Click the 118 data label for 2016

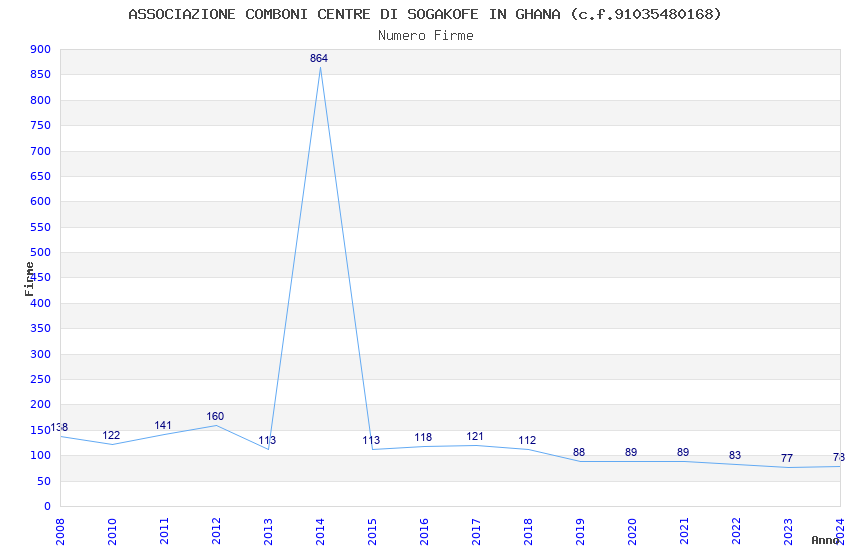[423, 437]
